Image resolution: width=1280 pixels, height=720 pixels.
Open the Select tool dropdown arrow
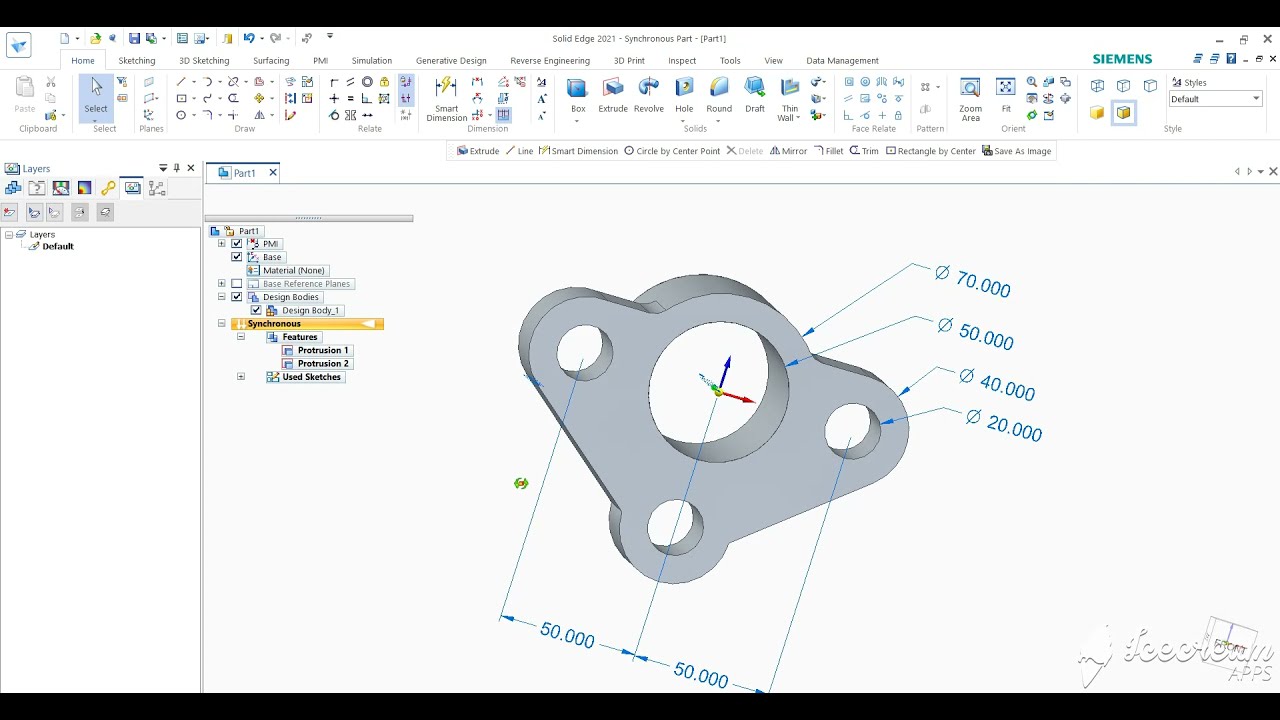click(96, 121)
